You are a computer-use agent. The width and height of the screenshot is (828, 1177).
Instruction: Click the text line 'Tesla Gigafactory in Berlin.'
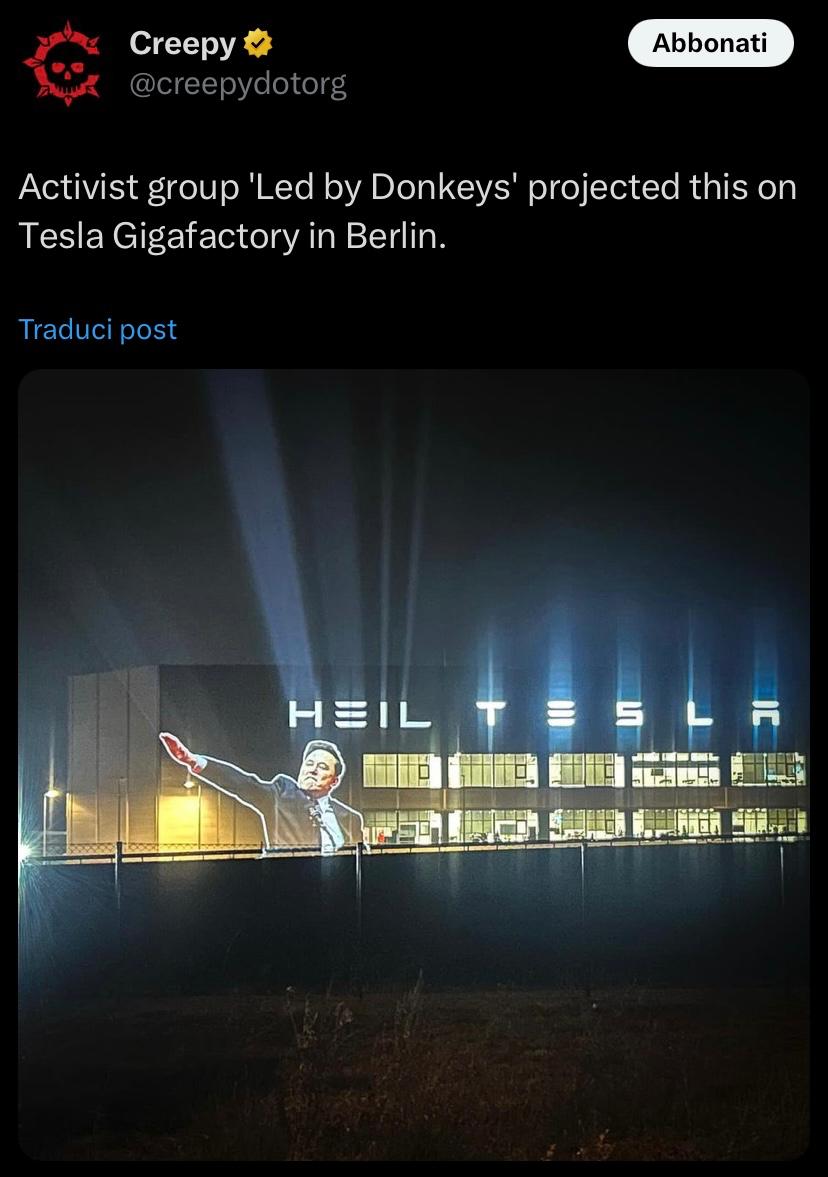pos(232,236)
